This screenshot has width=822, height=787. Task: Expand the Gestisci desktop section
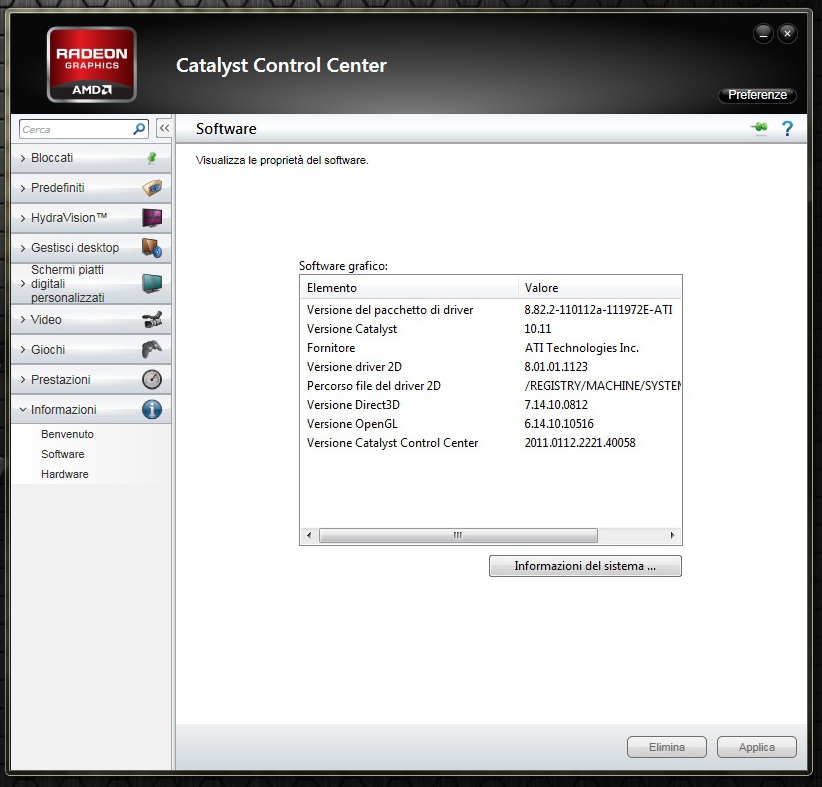click(x=91, y=247)
